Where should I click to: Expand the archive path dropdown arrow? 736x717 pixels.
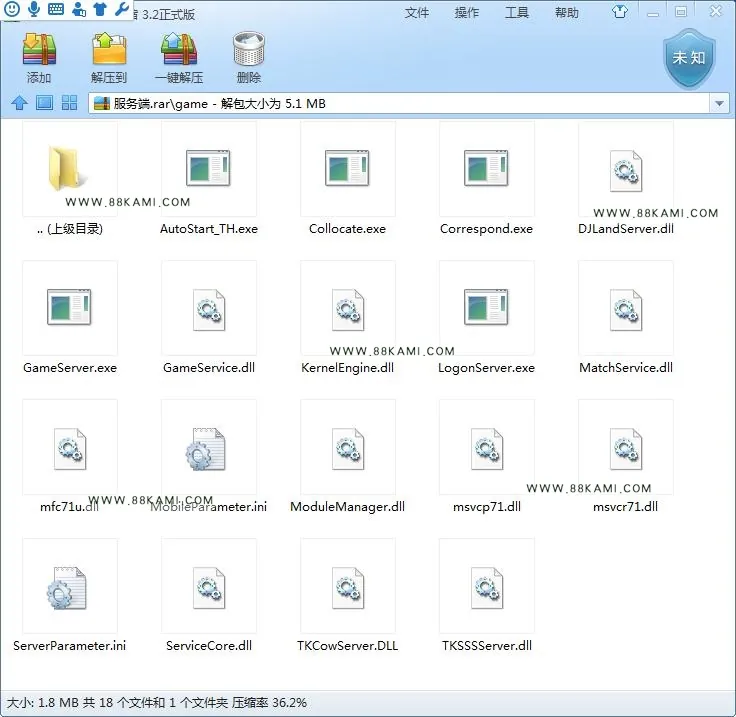[x=719, y=103]
